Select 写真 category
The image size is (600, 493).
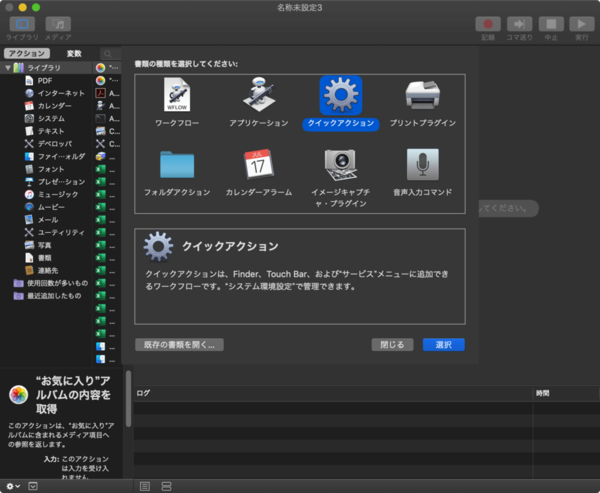tap(46, 245)
